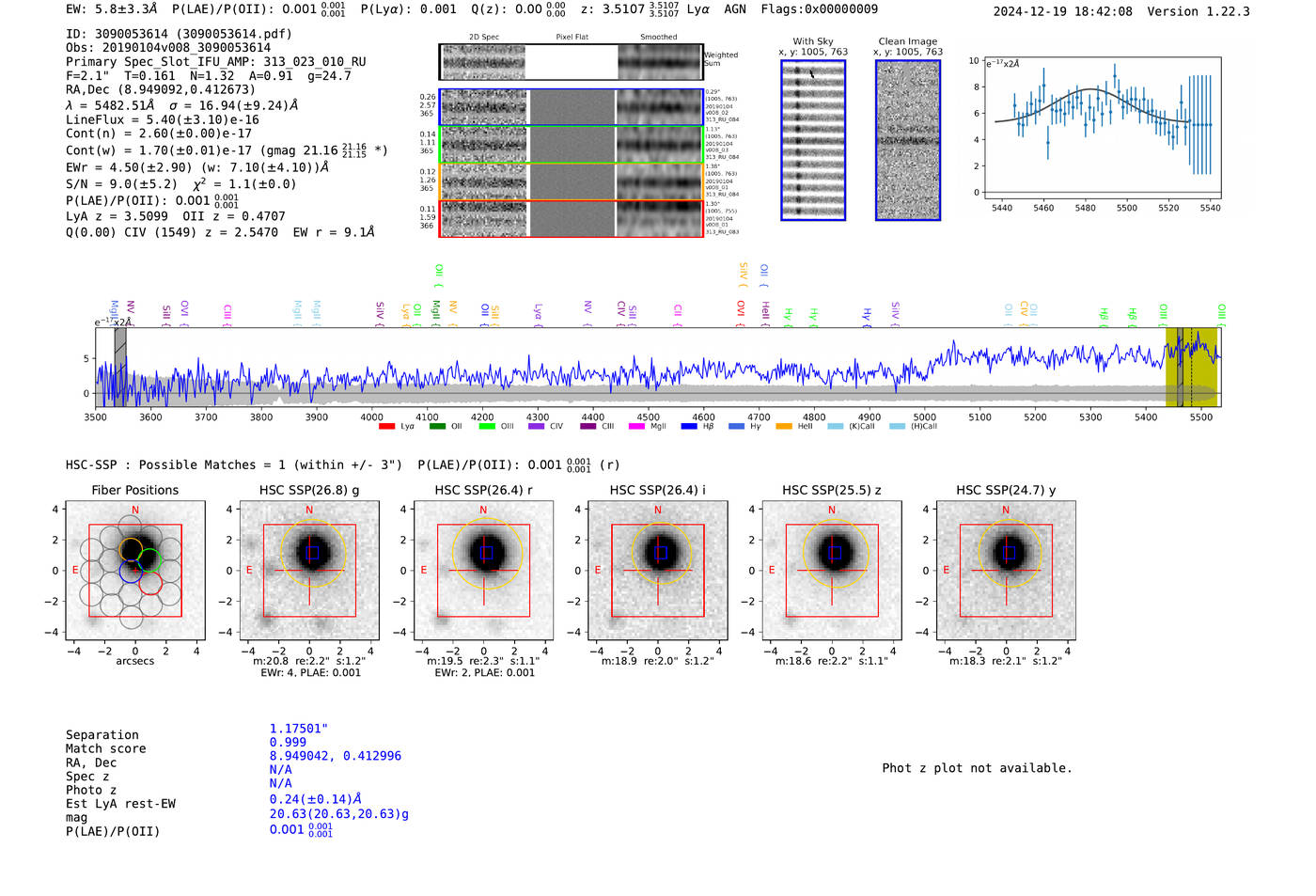
Task: Click the dark green OII legend swatch
Action: 437,427
